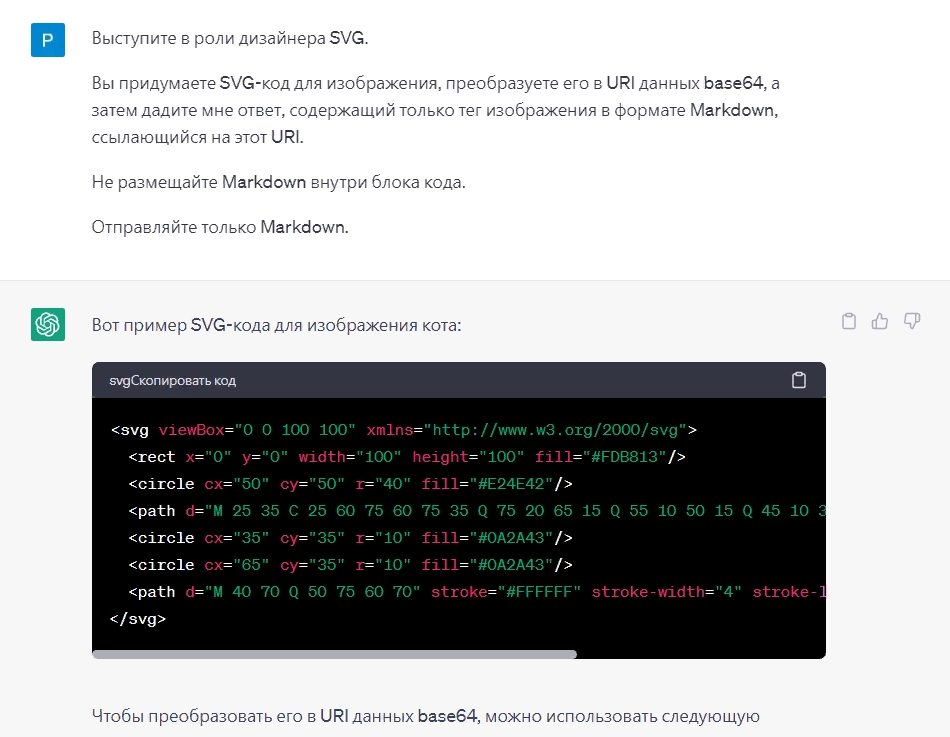The width and height of the screenshot is (950, 737).
Task: Click the user avatar with letter P
Action: point(48,40)
